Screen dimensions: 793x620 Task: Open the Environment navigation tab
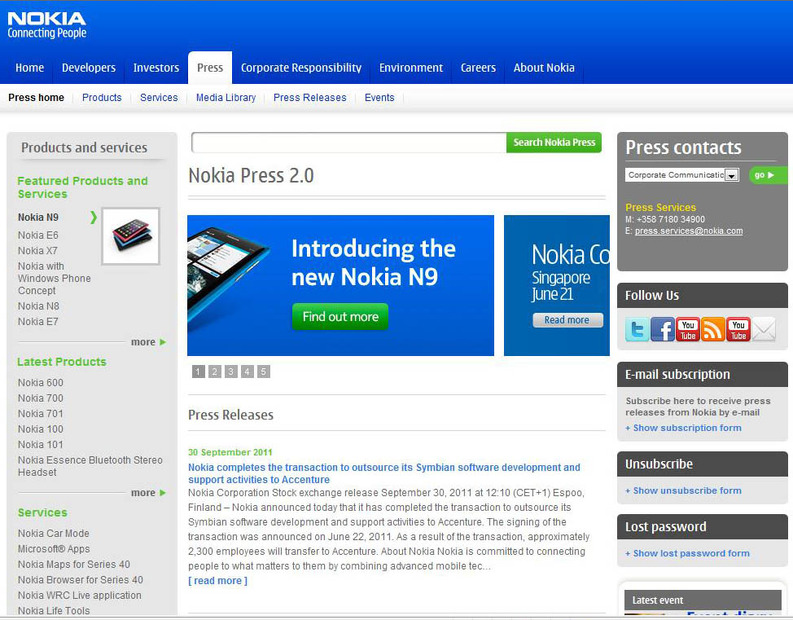(x=411, y=68)
